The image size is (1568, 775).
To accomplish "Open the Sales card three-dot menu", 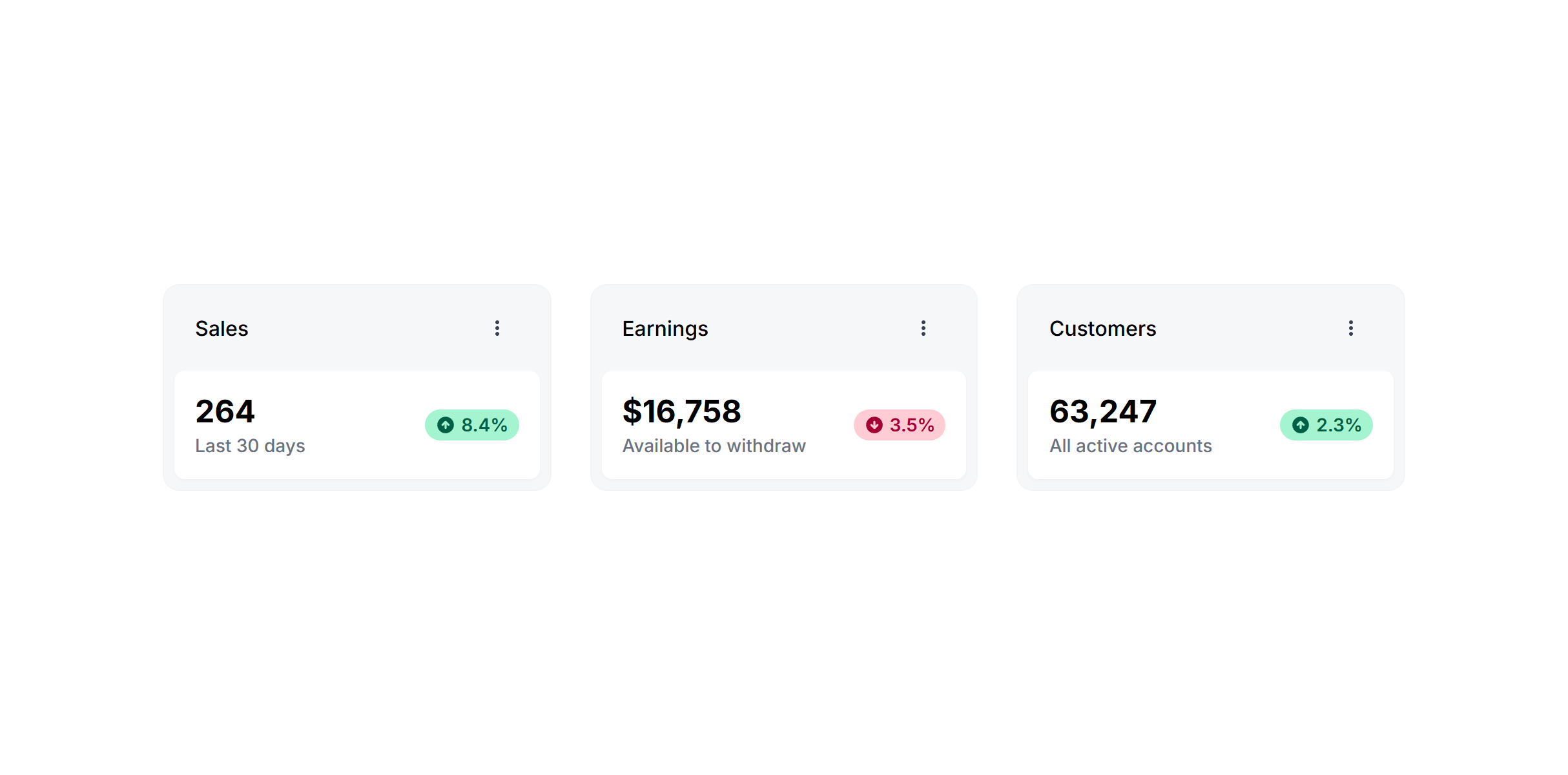I will pyautogui.click(x=497, y=328).
